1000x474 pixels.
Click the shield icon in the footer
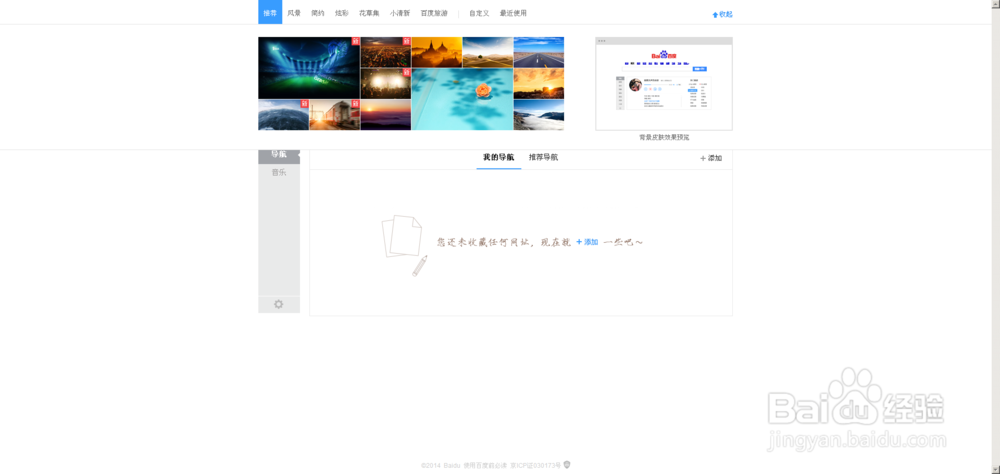point(566,465)
